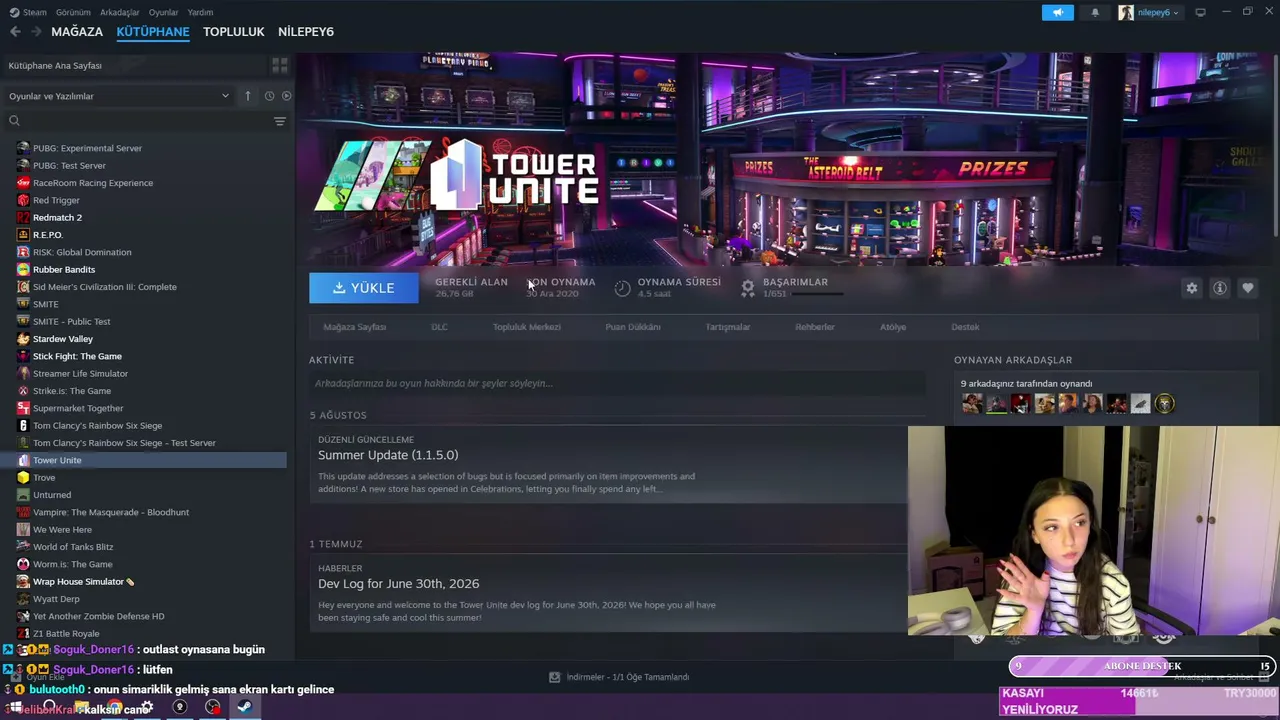
Task: Click the Trove game icon
Action: point(23,478)
